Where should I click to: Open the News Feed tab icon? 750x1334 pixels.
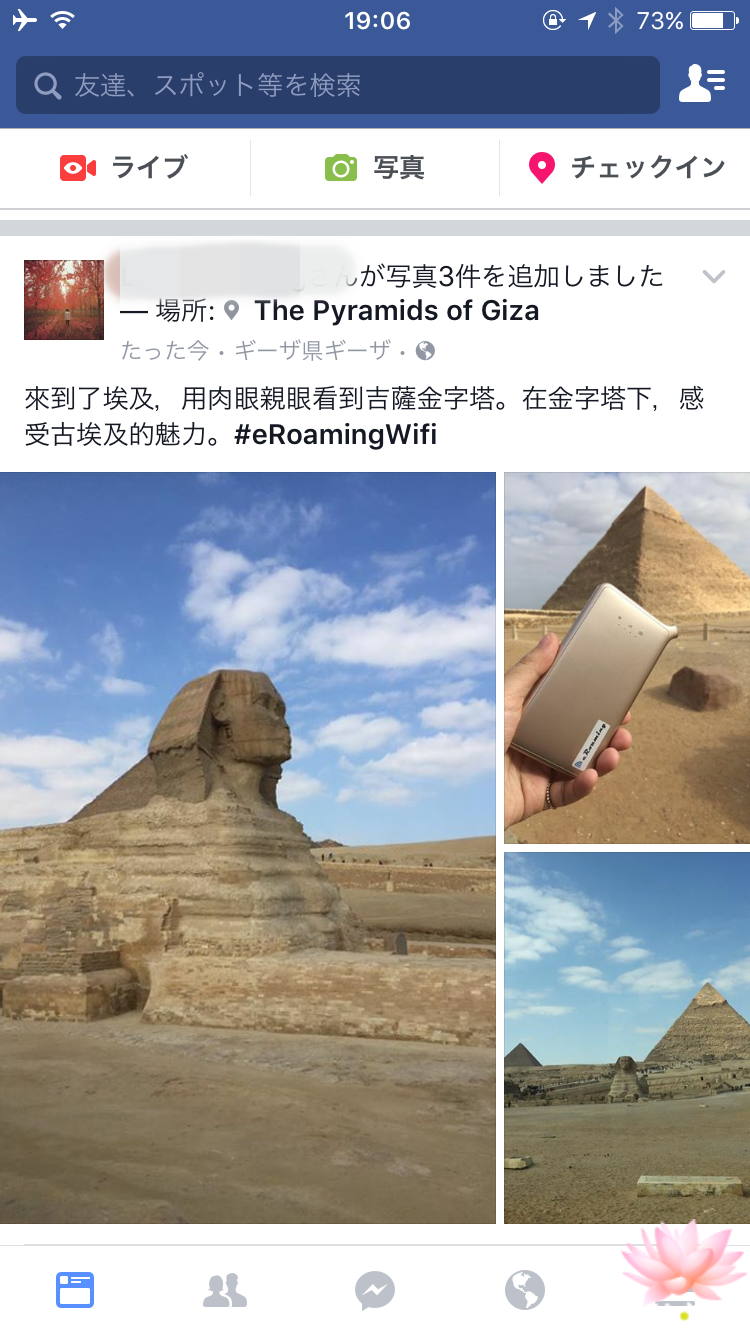(75, 1290)
